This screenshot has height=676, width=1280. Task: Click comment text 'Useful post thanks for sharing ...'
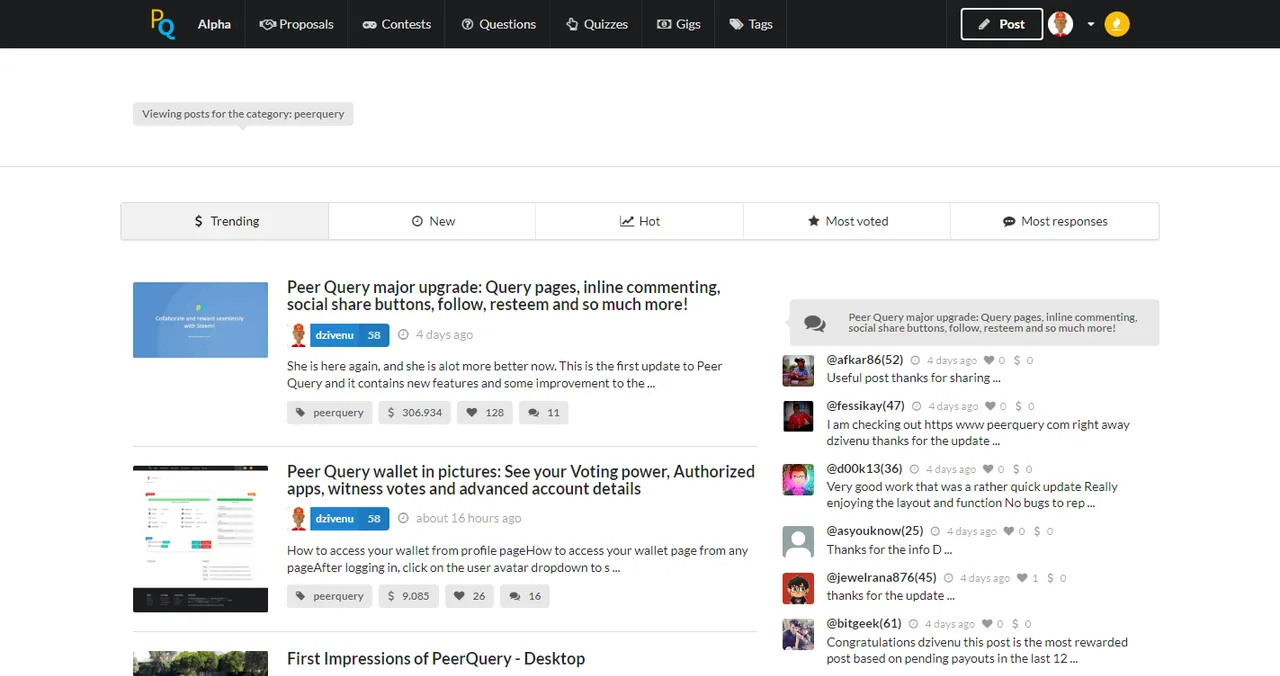[913, 378]
